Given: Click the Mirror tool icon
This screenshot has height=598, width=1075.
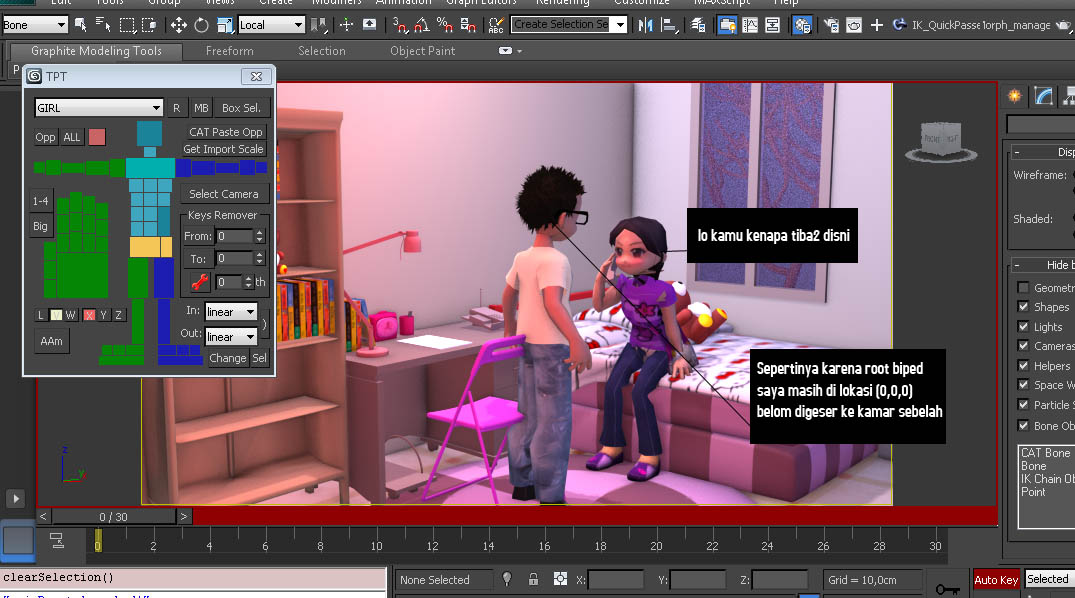Looking at the screenshot, I should pos(645,25).
